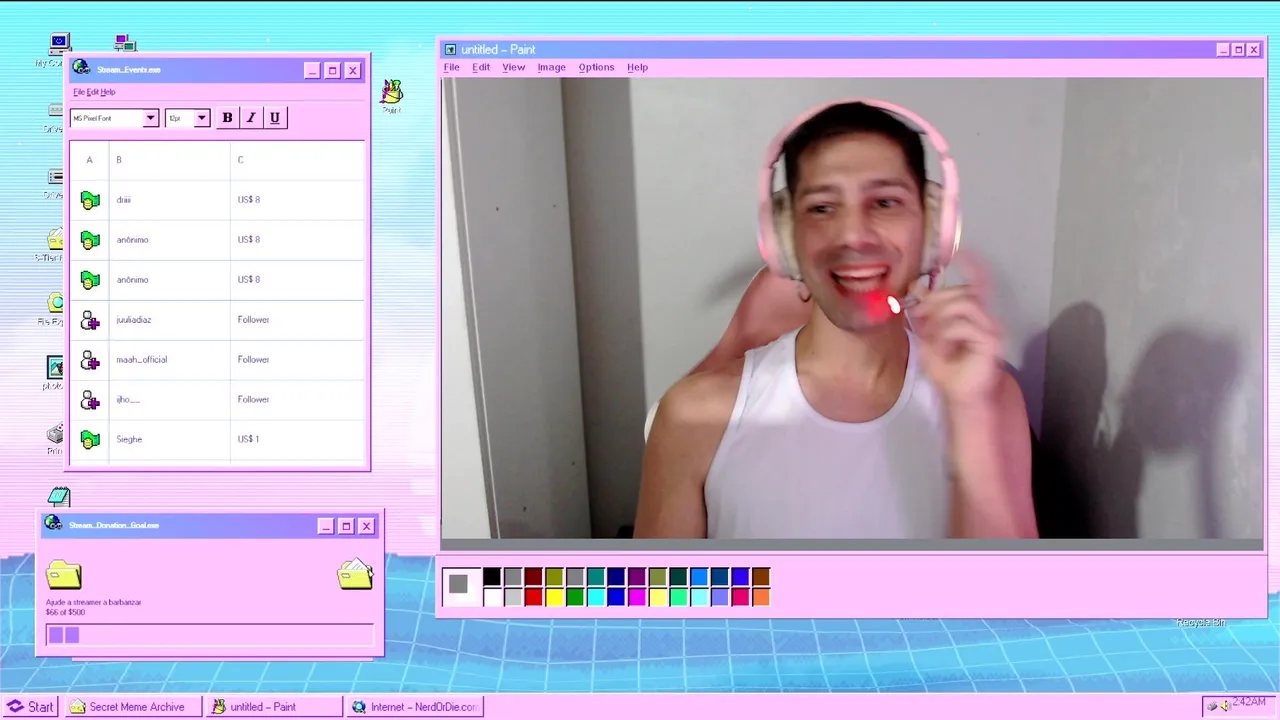Toggle Italic formatting in Stream_Events
The height and width of the screenshot is (720, 1280).
coord(251,118)
